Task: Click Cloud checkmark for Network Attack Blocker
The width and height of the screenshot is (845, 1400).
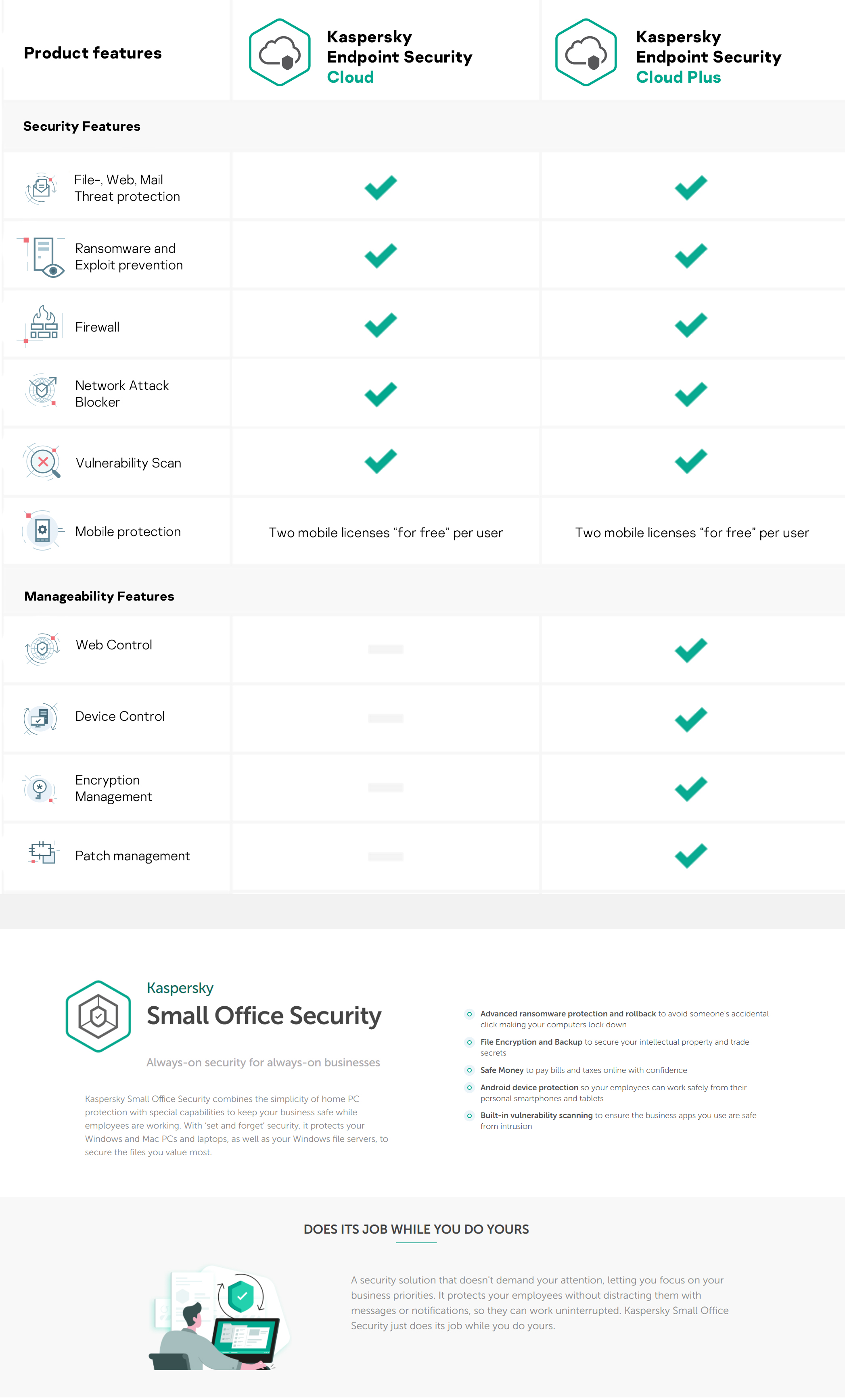Action: (381, 394)
